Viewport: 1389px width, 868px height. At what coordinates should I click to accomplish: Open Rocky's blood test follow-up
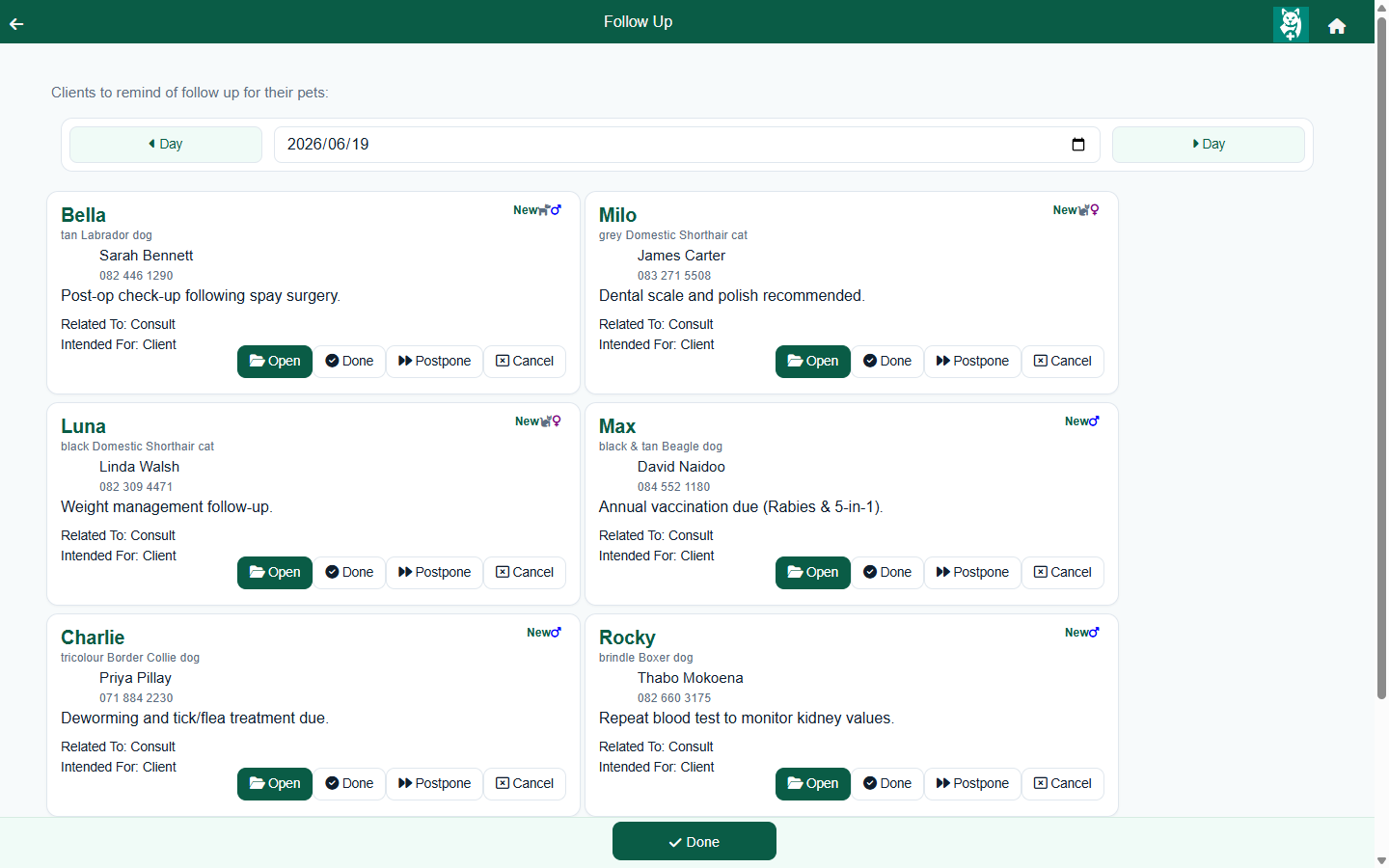click(x=813, y=784)
